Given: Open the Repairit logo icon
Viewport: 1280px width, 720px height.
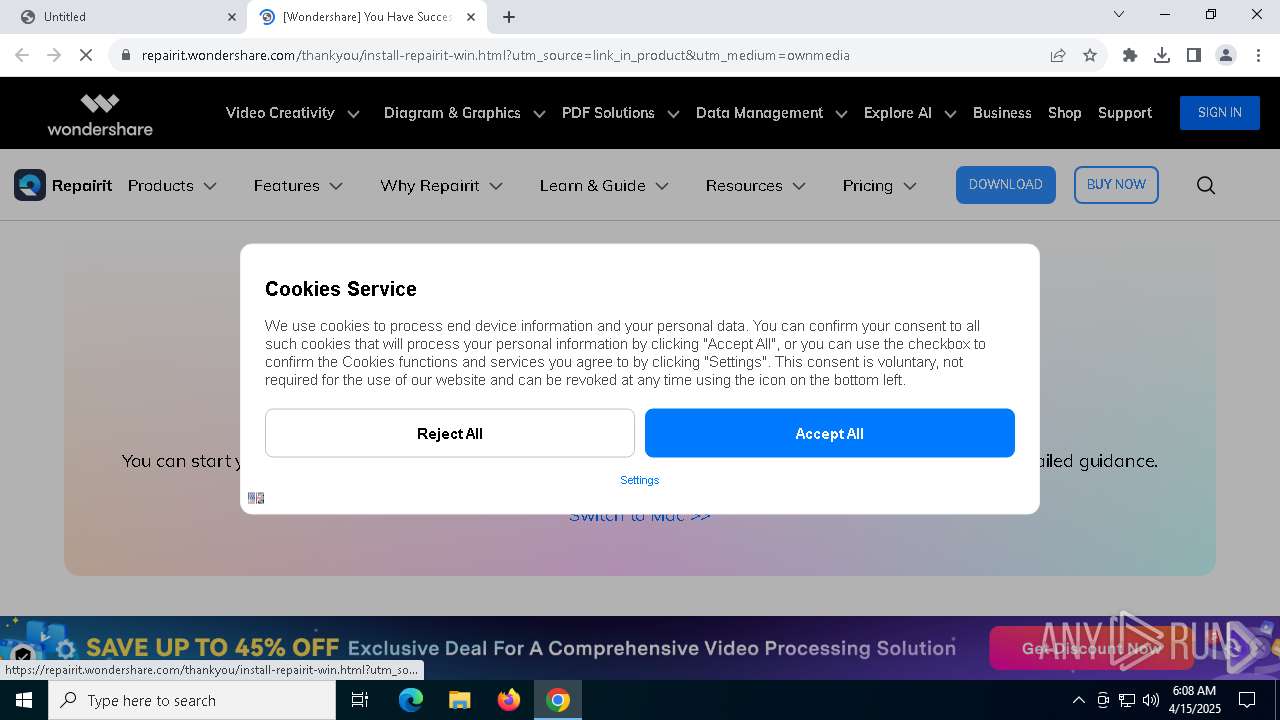Looking at the screenshot, I should [30, 185].
